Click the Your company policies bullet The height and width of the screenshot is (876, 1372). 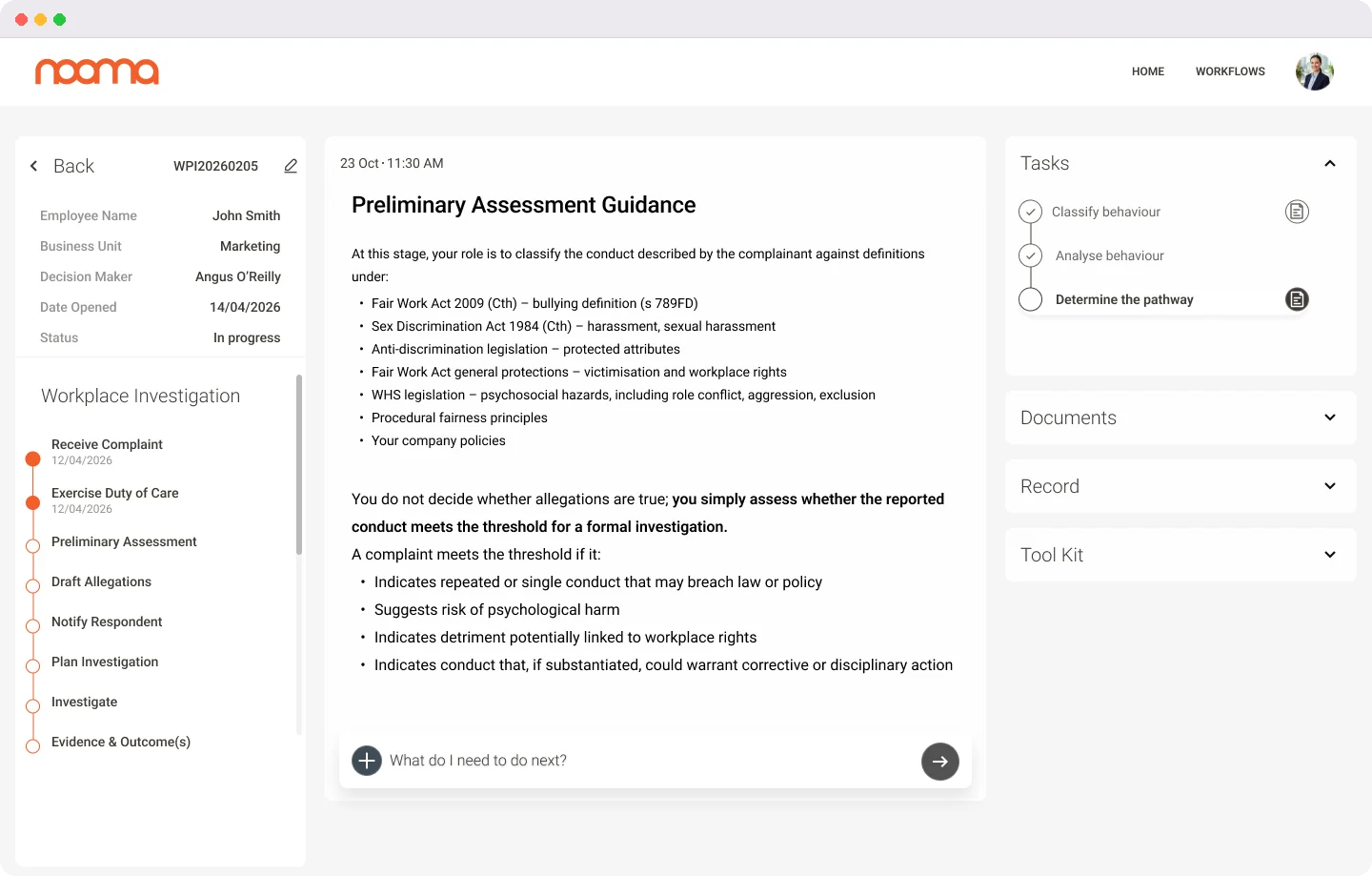[x=438, y=440]
